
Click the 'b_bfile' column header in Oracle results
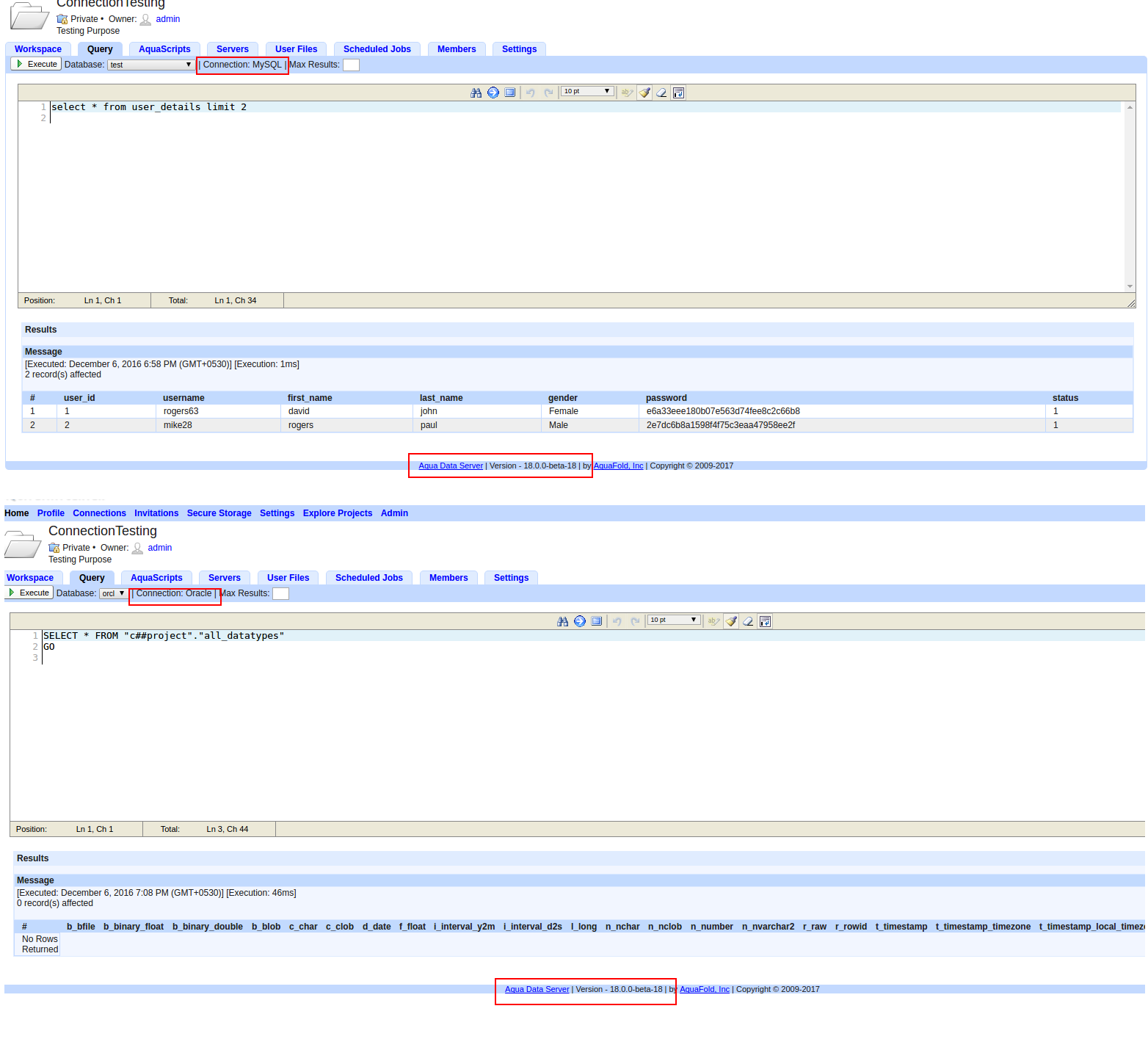point(81,927)
